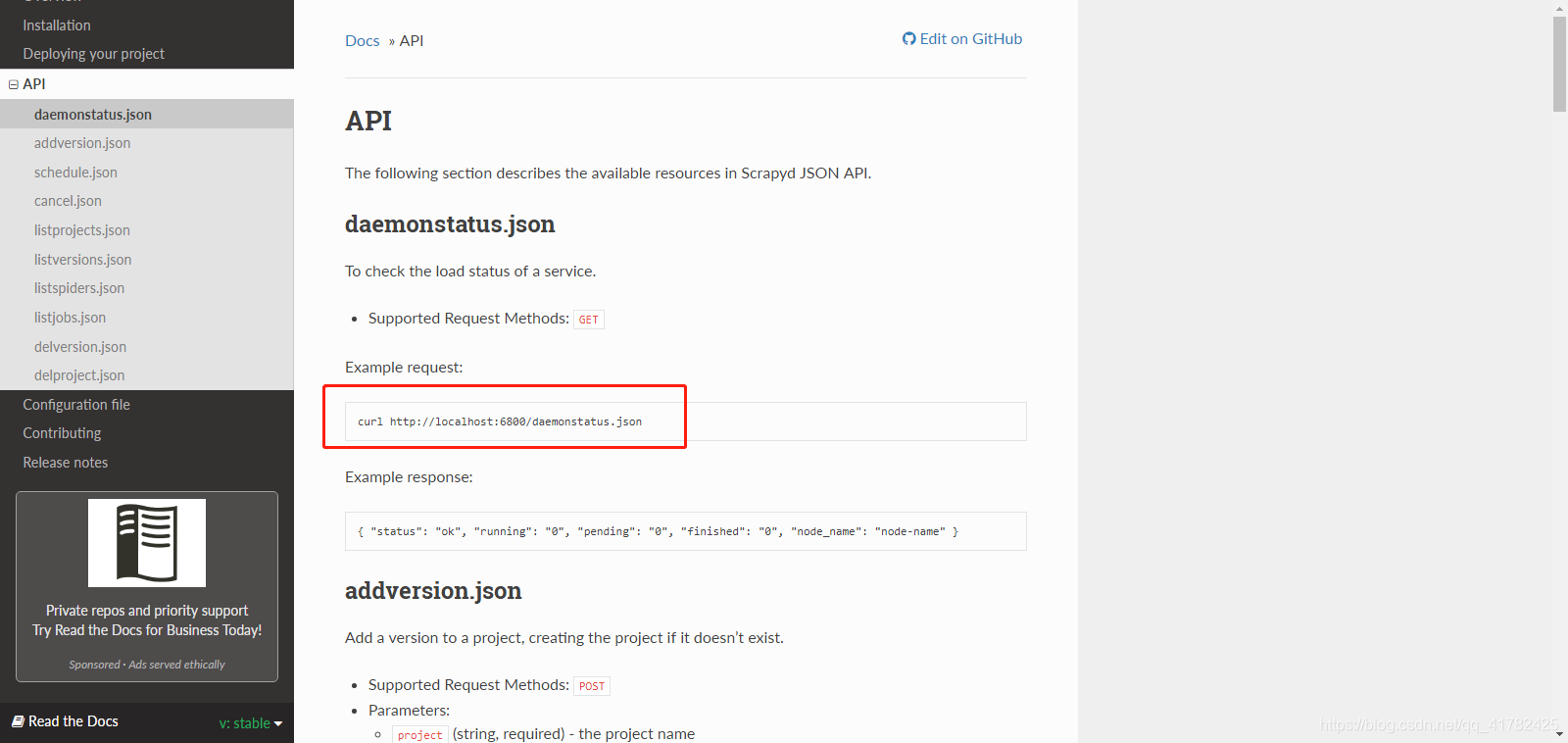The width and height of the screenshot is (1568, 743).
Task: Jump to schedule.json section
Action: click(x=75, y=173)
